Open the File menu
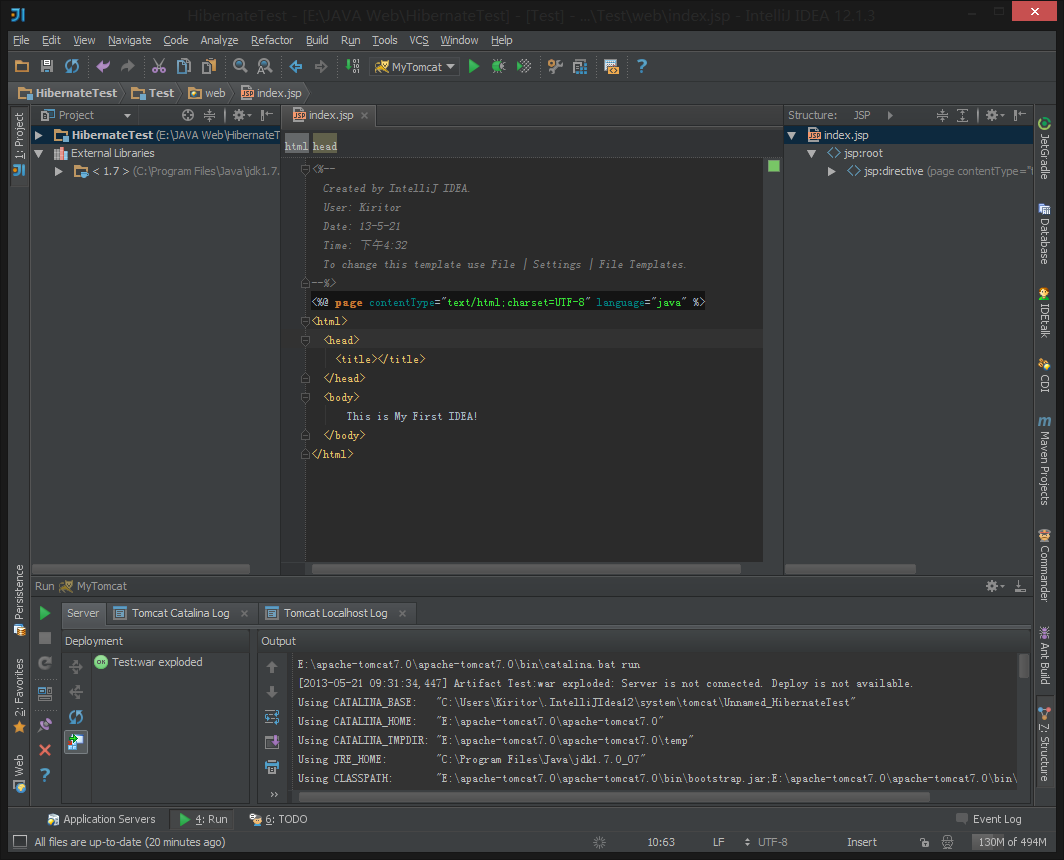The height and width of the screenshot is (860, 1064). click(21, 40)
